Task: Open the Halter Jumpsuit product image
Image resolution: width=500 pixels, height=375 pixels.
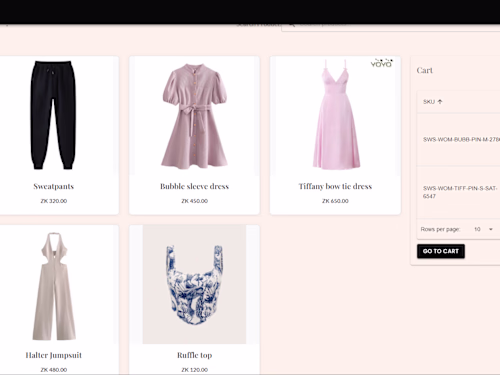Action: (54, 285)
